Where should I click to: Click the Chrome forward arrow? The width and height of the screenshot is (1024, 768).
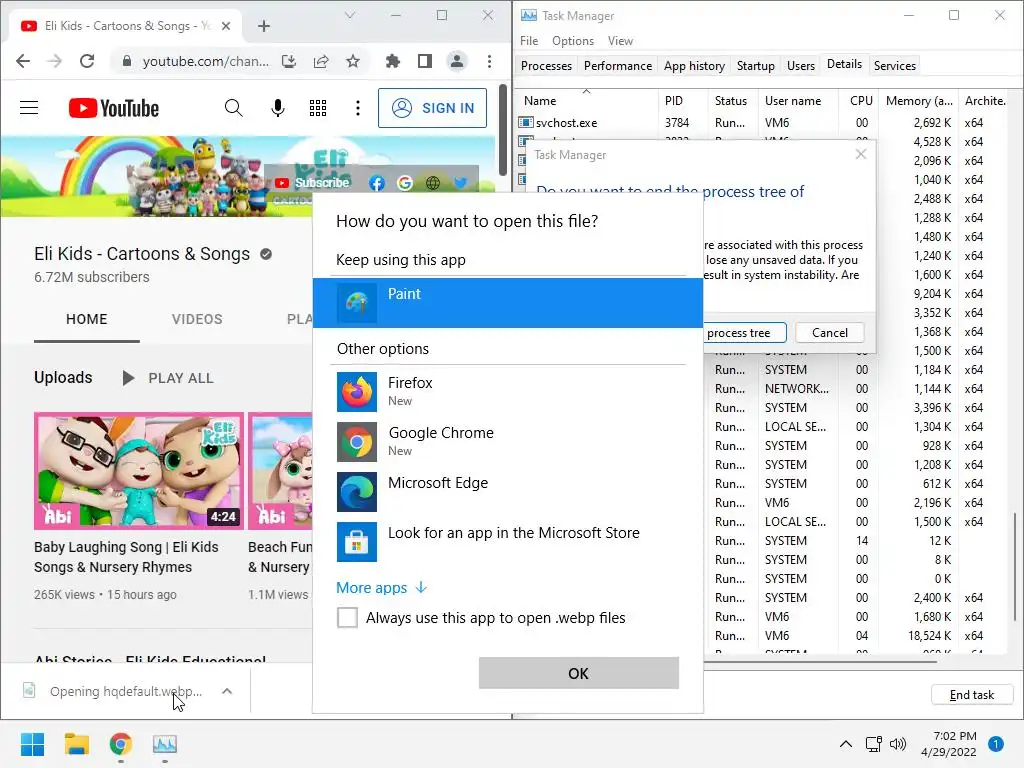pos(55,61)
